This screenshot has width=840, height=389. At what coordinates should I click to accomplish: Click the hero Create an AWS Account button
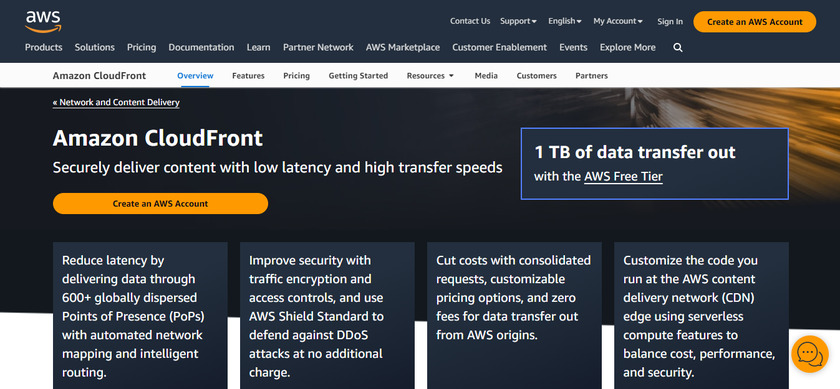coord(160,204)
